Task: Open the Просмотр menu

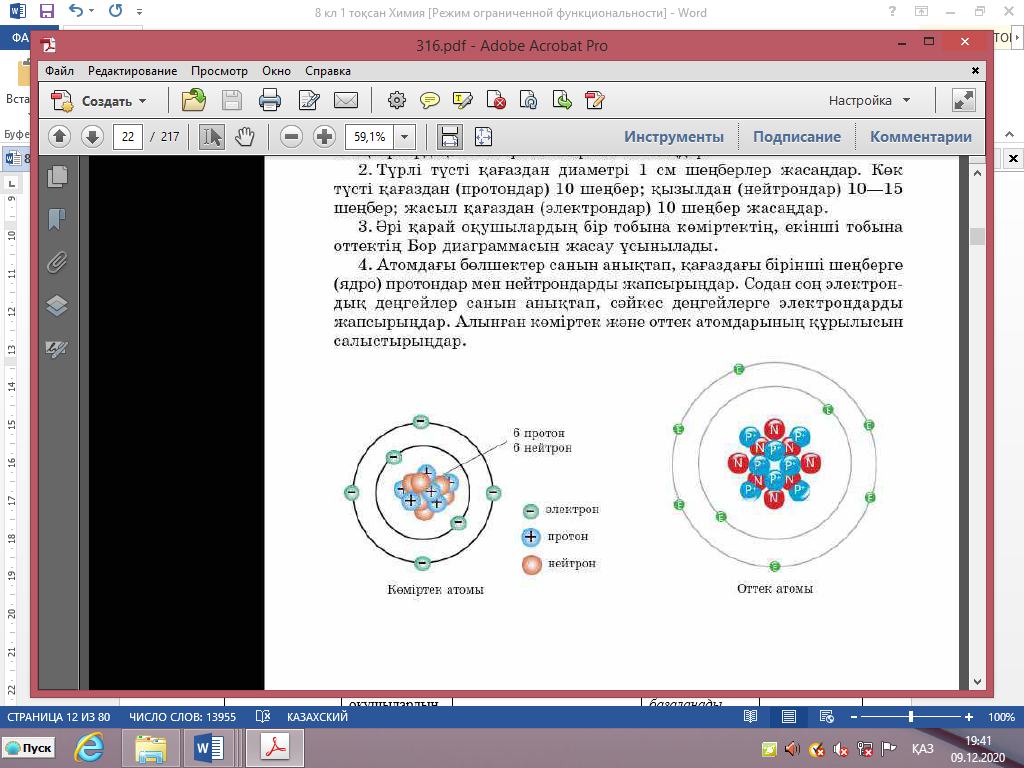Action: (x=219, y=71)
